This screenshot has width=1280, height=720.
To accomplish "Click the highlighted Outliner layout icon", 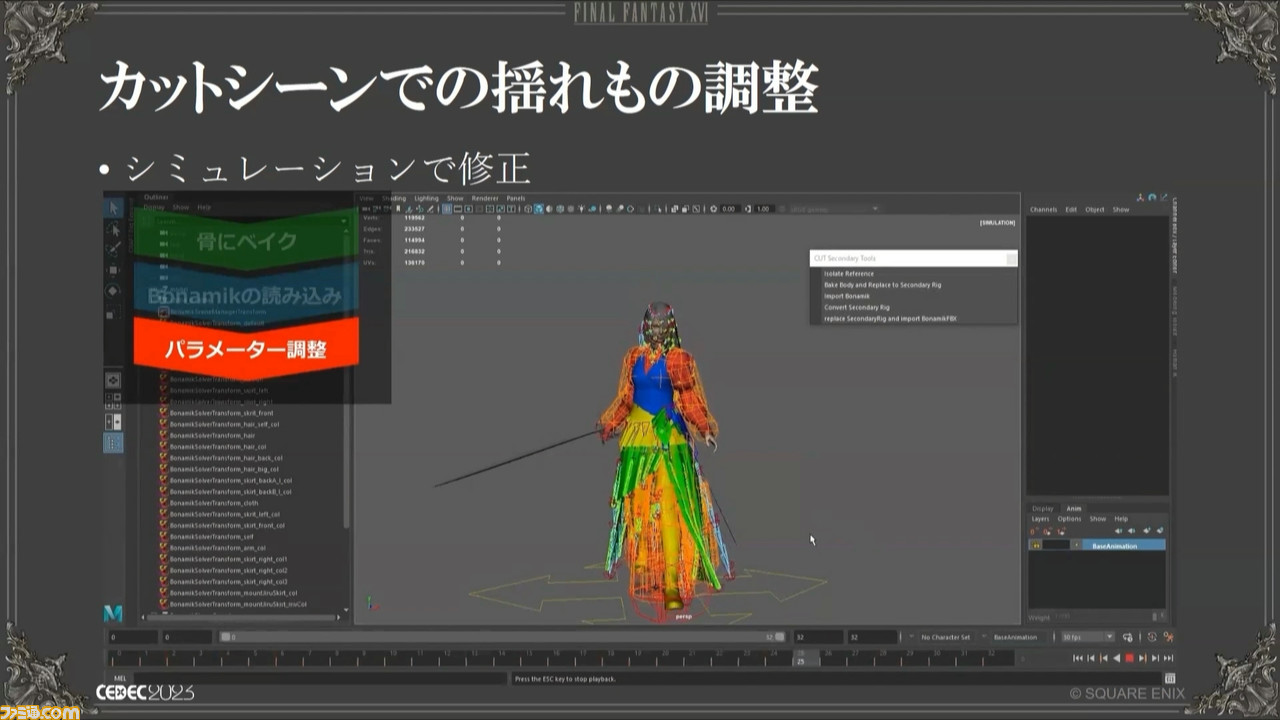I will [x=114, y=442].
